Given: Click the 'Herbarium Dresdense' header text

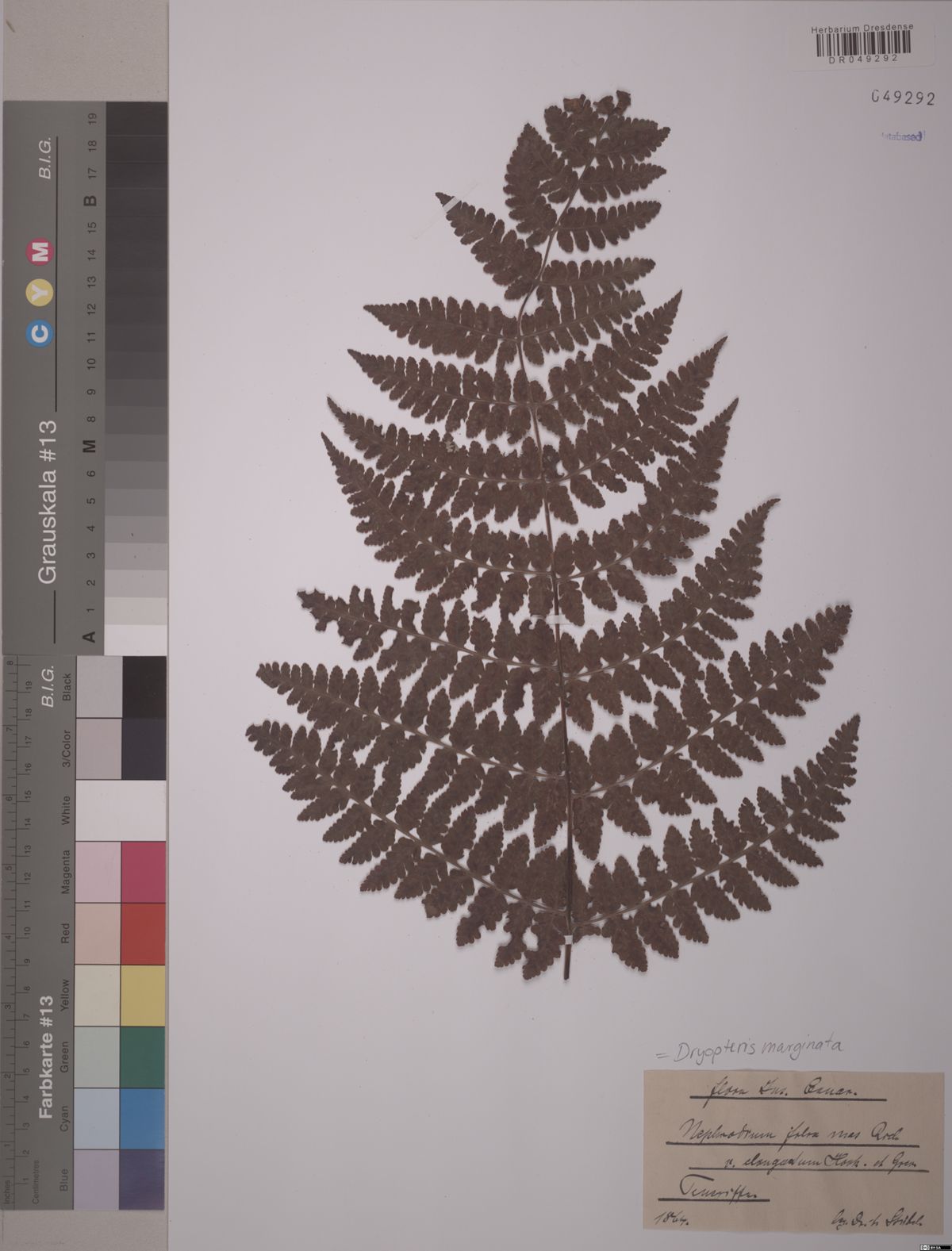Looking at the screenshot, I should pyautogui.click(x=862, y=27).
